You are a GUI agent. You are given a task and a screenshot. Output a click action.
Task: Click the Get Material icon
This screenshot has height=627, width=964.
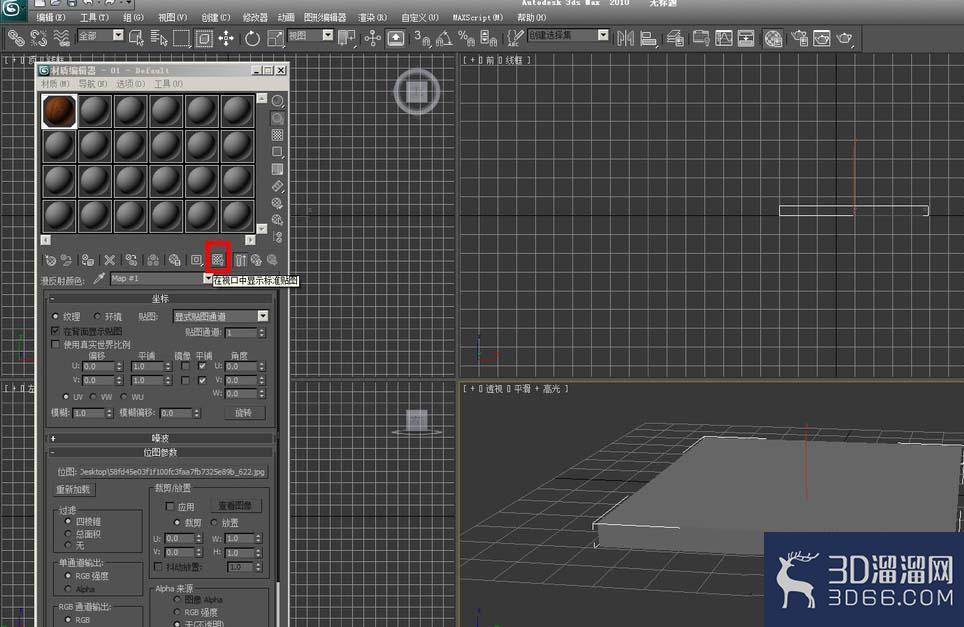tap(50, 261)
